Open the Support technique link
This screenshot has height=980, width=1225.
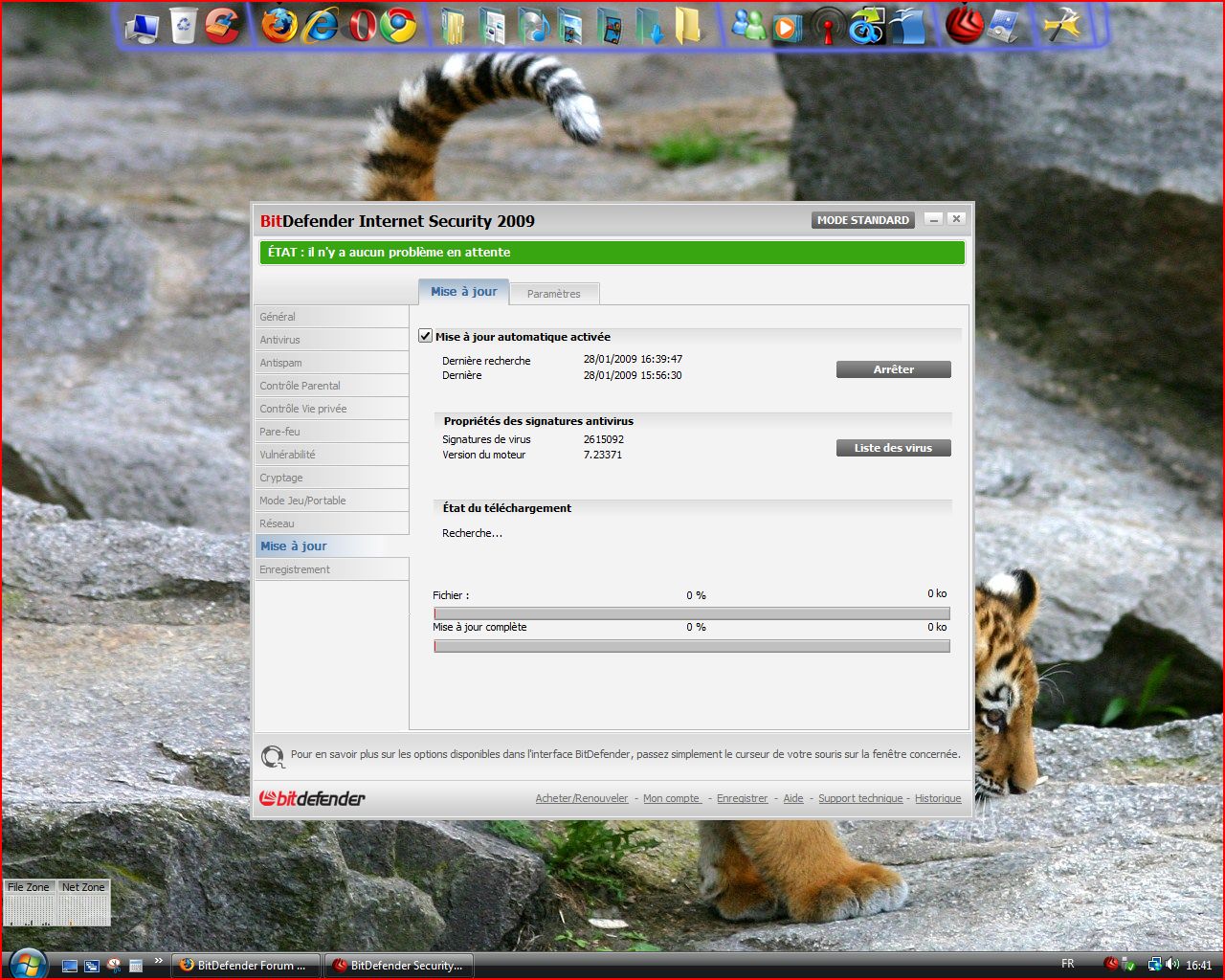pyautogui.click(x=860, y=798)
